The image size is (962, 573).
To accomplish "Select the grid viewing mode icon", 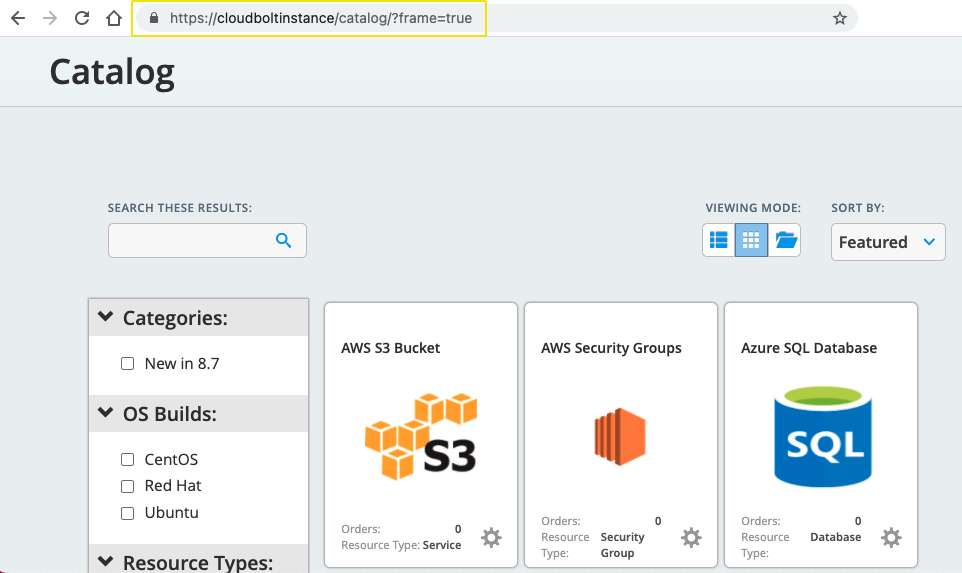I will [x=751, y=240].
